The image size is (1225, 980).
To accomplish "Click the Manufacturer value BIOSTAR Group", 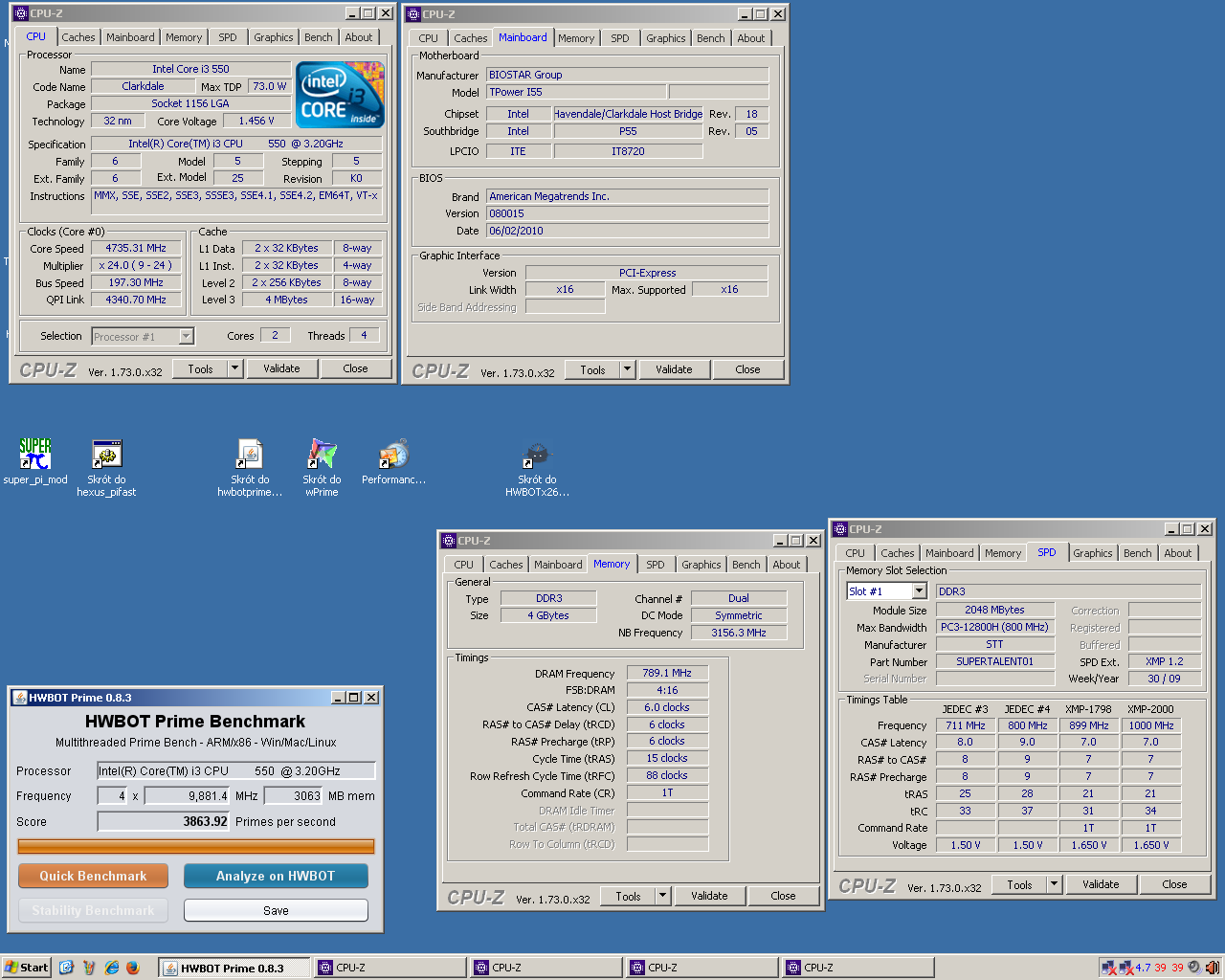I will [627, 75].
